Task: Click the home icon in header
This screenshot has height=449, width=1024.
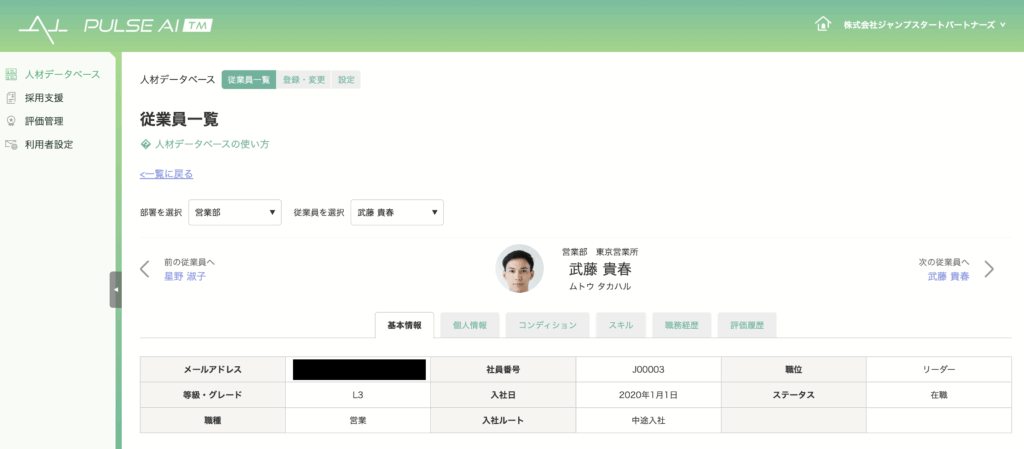Action: point(823,24)
